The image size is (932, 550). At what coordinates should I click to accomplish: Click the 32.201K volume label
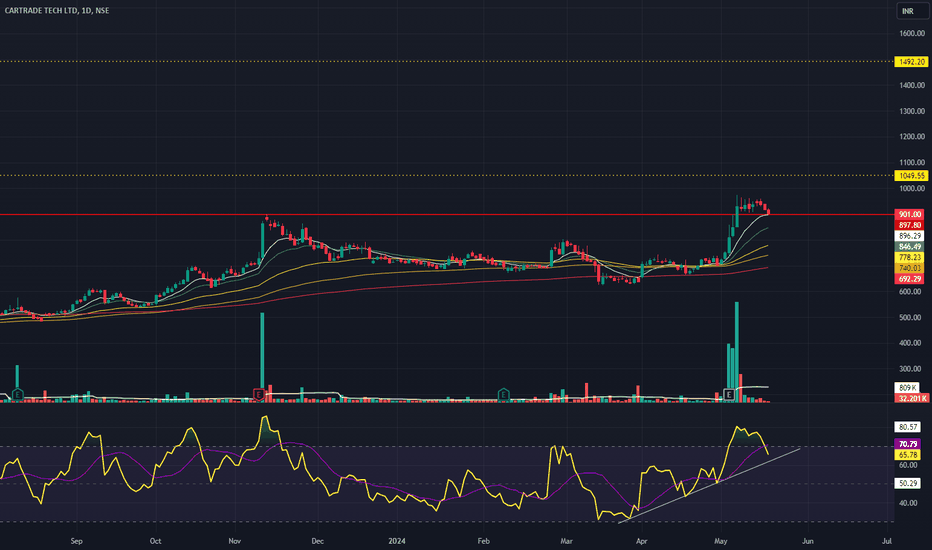pos(911,398)
